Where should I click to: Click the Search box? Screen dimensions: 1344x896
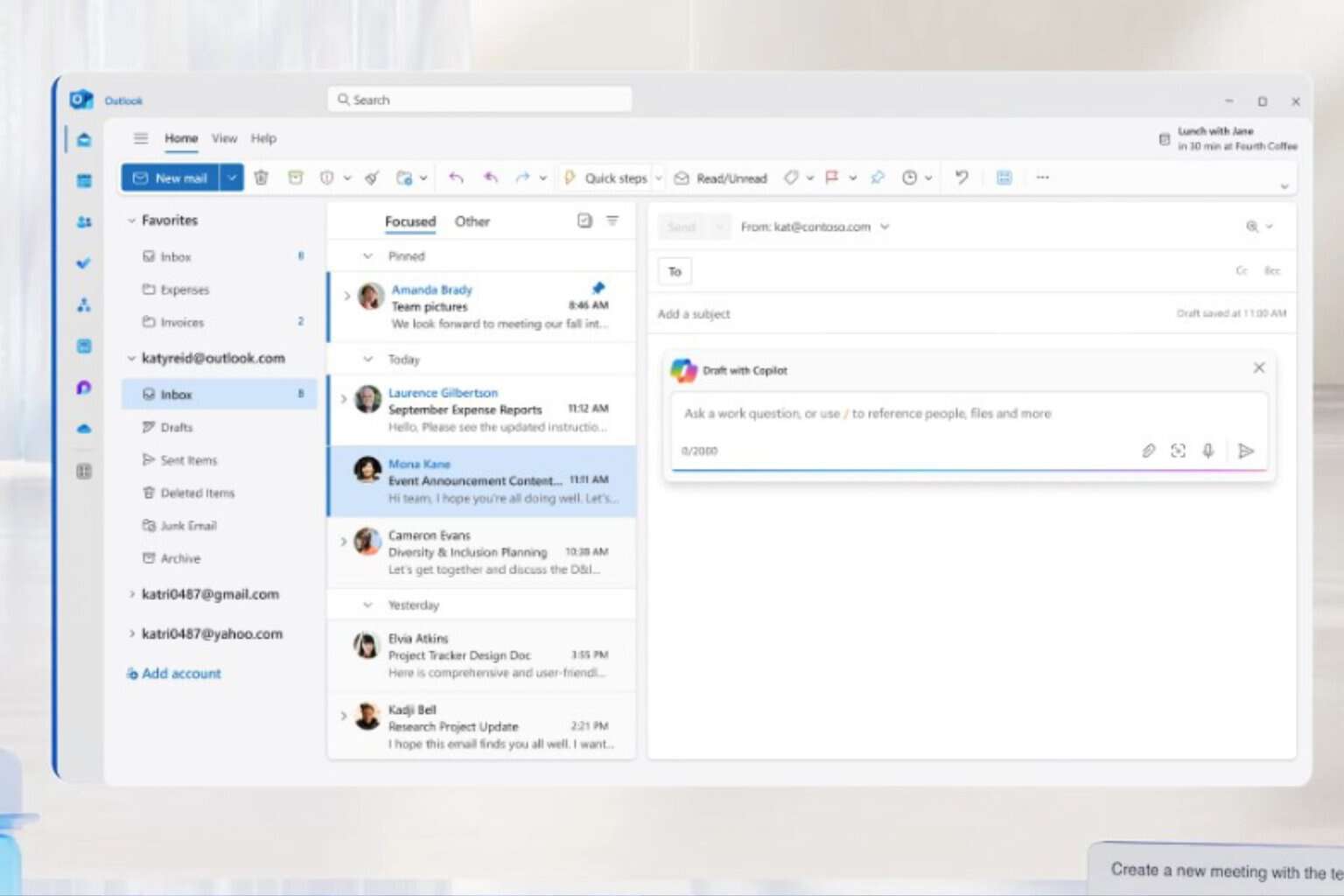coord(479,100)
